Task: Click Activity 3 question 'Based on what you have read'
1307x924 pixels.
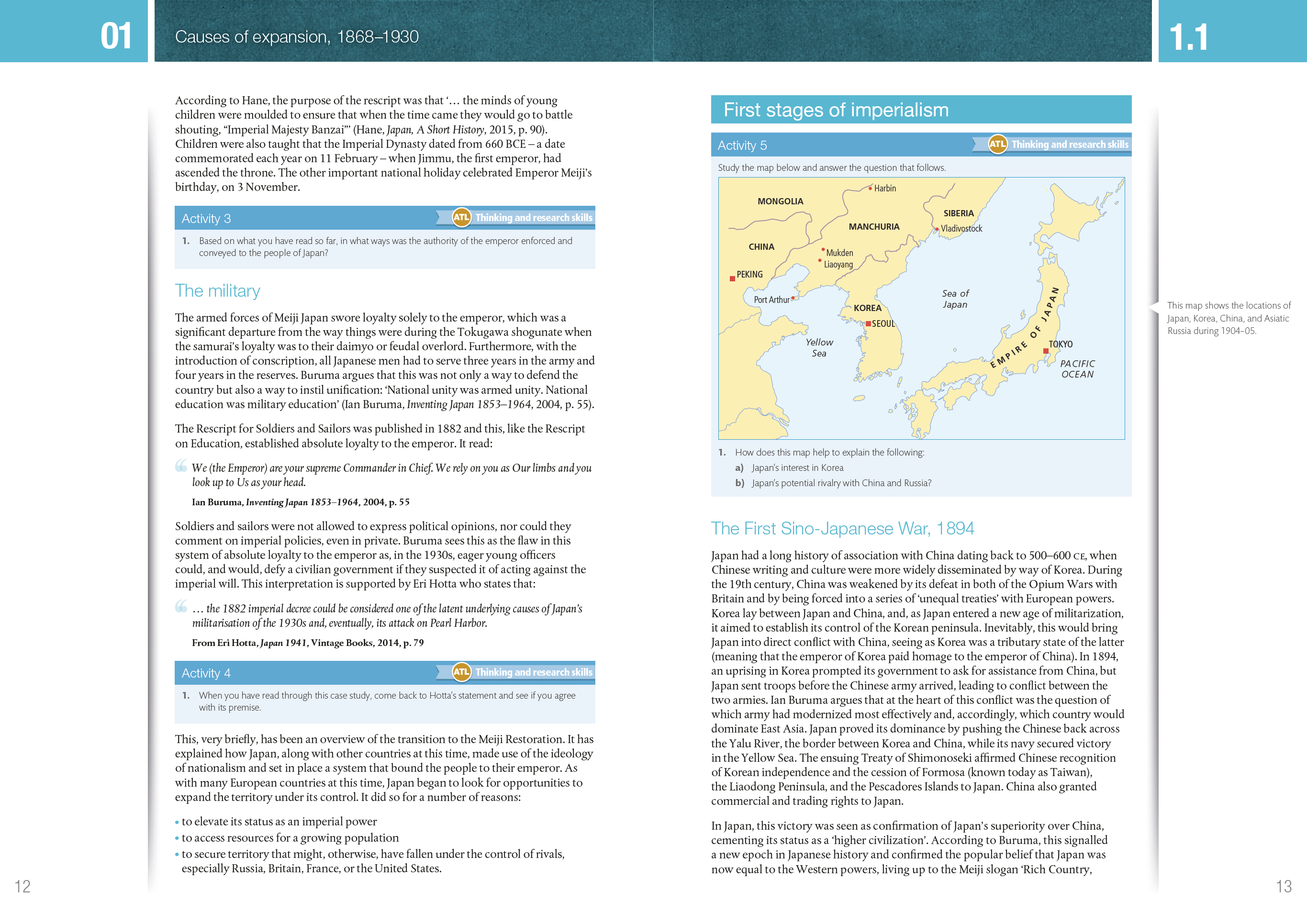Action: coord(385,247)
